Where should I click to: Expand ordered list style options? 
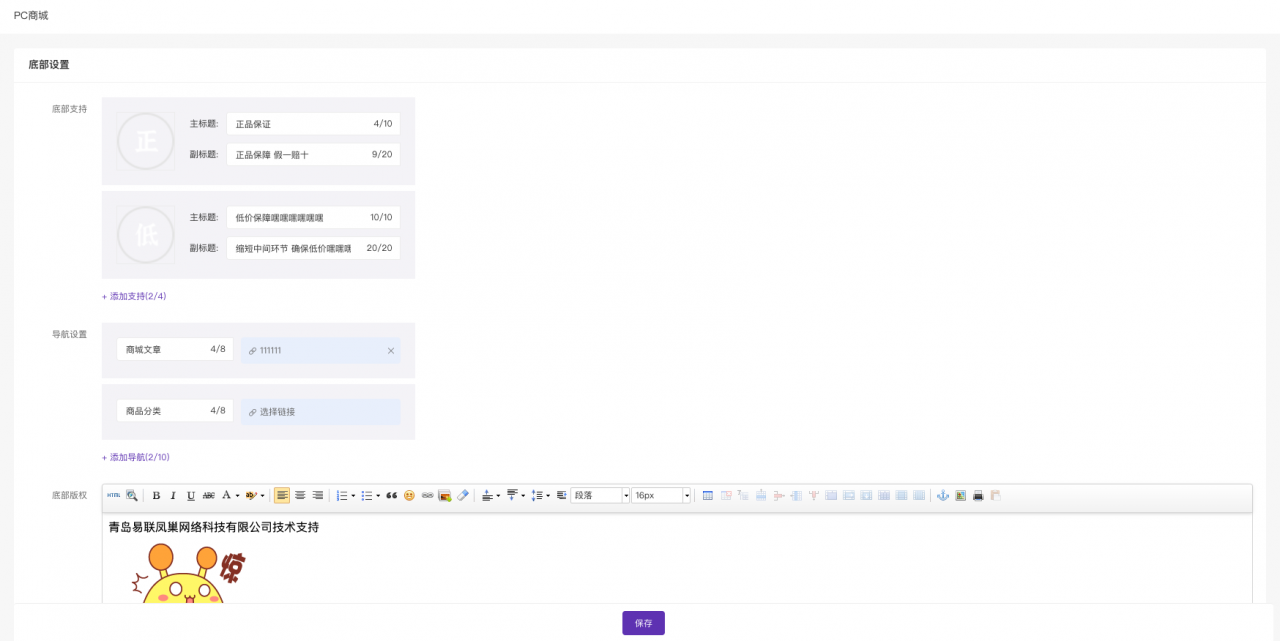pyautogui.click(x=354, y=495)
